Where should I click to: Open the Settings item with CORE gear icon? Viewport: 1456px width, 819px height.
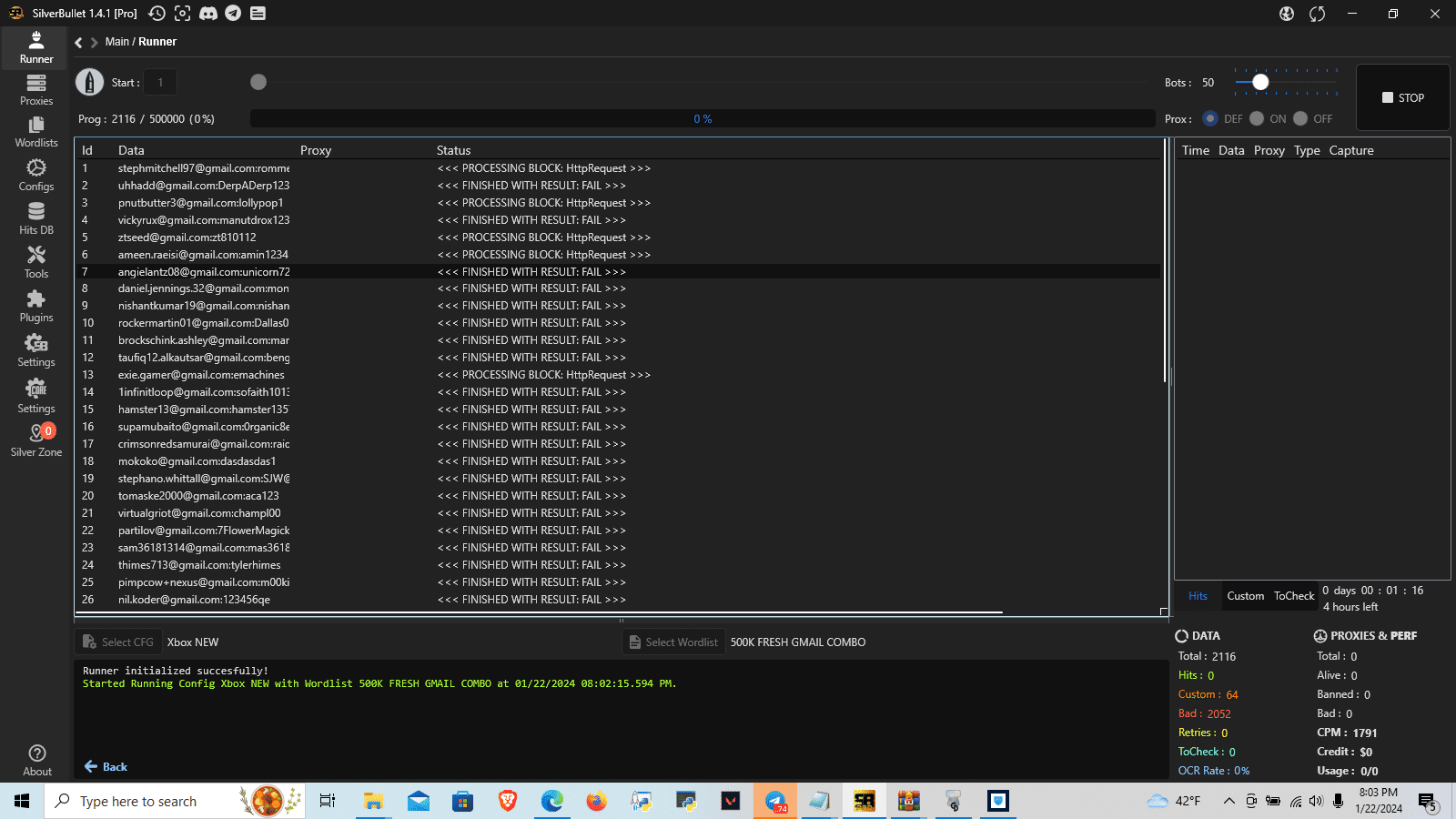pos(36,397)
